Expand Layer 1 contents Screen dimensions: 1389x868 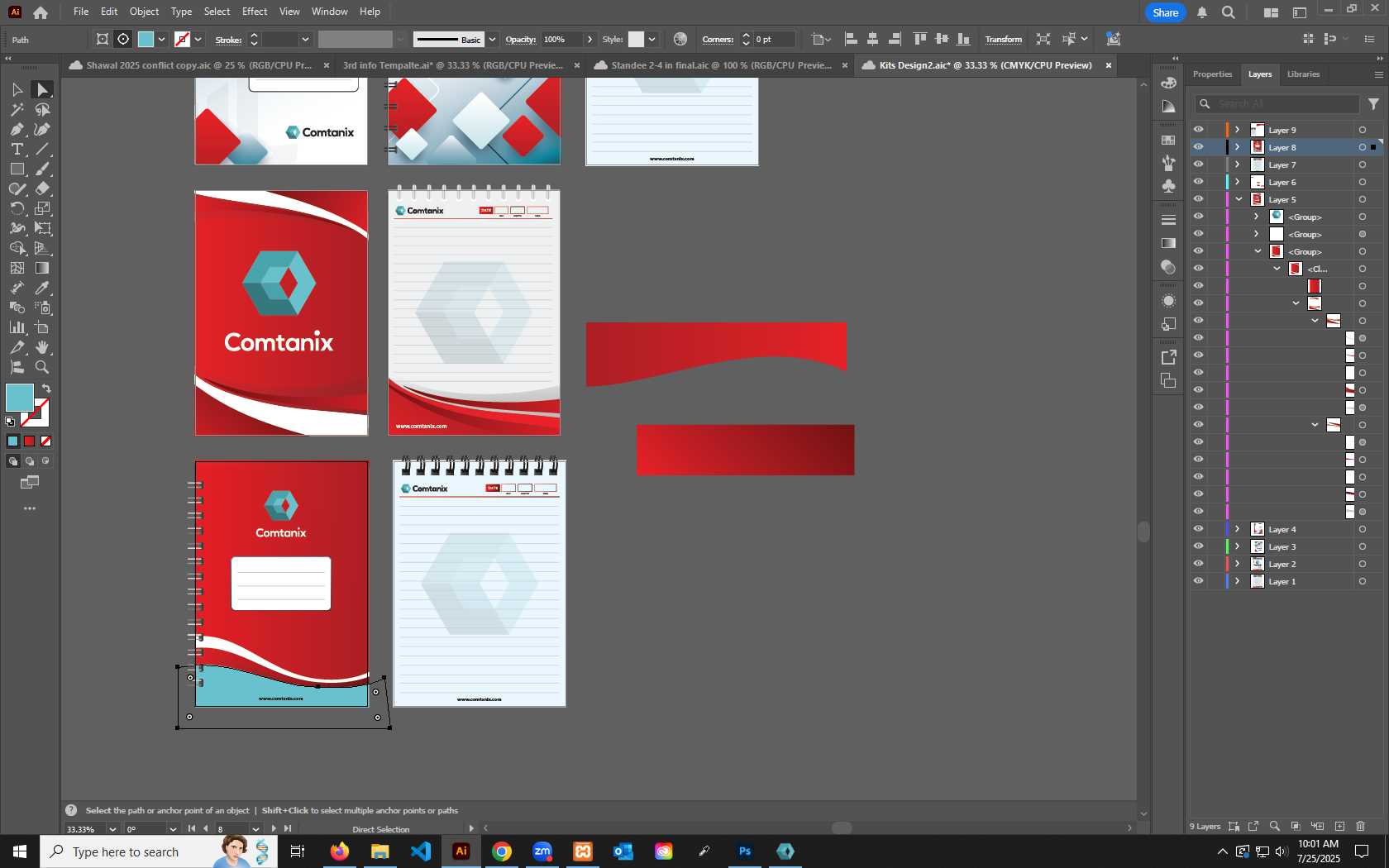coord(1238,581)
